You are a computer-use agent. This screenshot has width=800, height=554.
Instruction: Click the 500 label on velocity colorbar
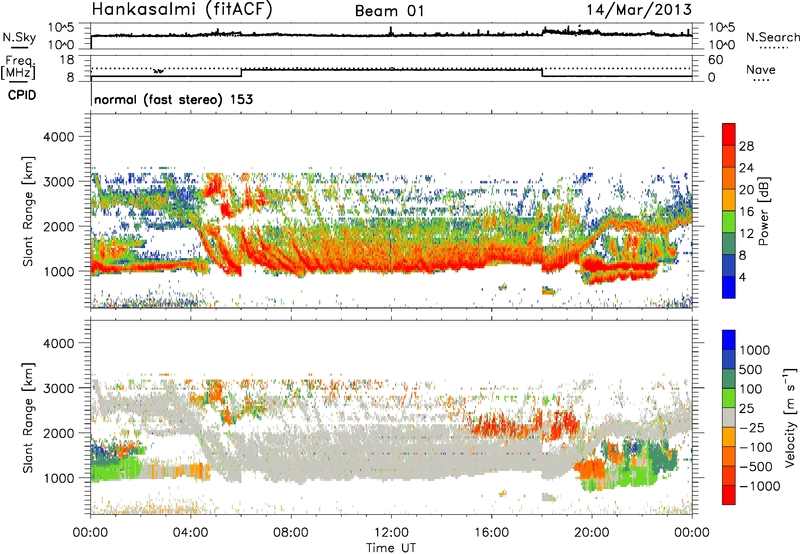751,369
